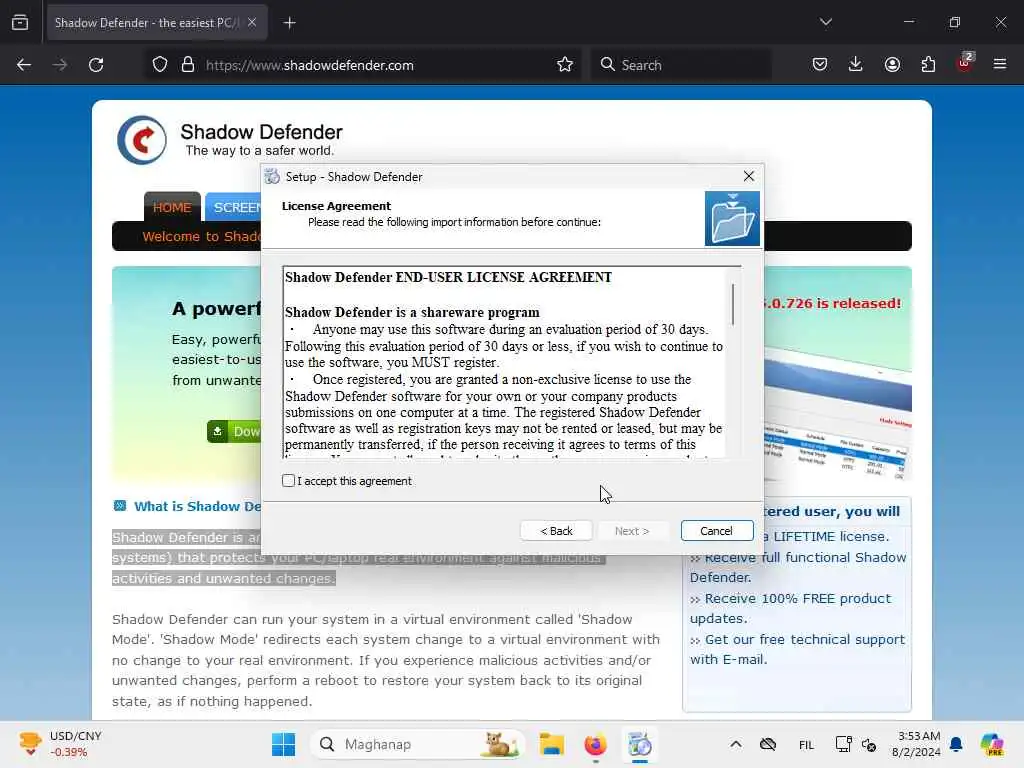
Task: Click the setup folder icon in dialog header
Action: pyautogui.click(x=732, y=219)
